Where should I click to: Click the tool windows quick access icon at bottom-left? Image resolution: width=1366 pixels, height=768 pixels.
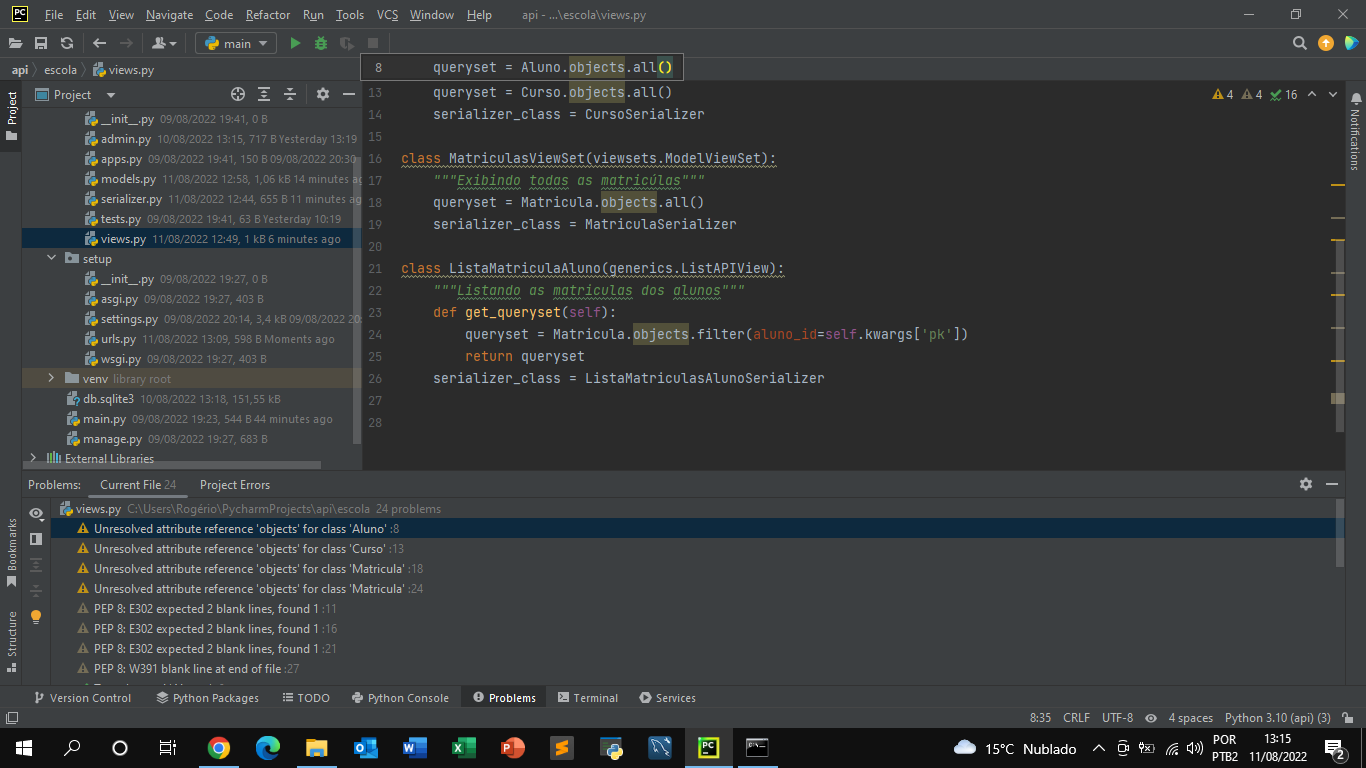coord(11,718)
